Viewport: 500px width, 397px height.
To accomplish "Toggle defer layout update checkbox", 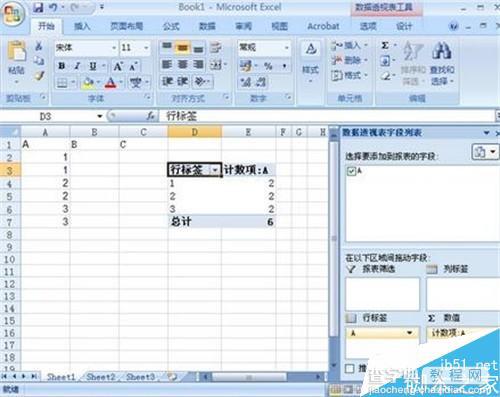I will pyautogui.click(x=350, y=368).
